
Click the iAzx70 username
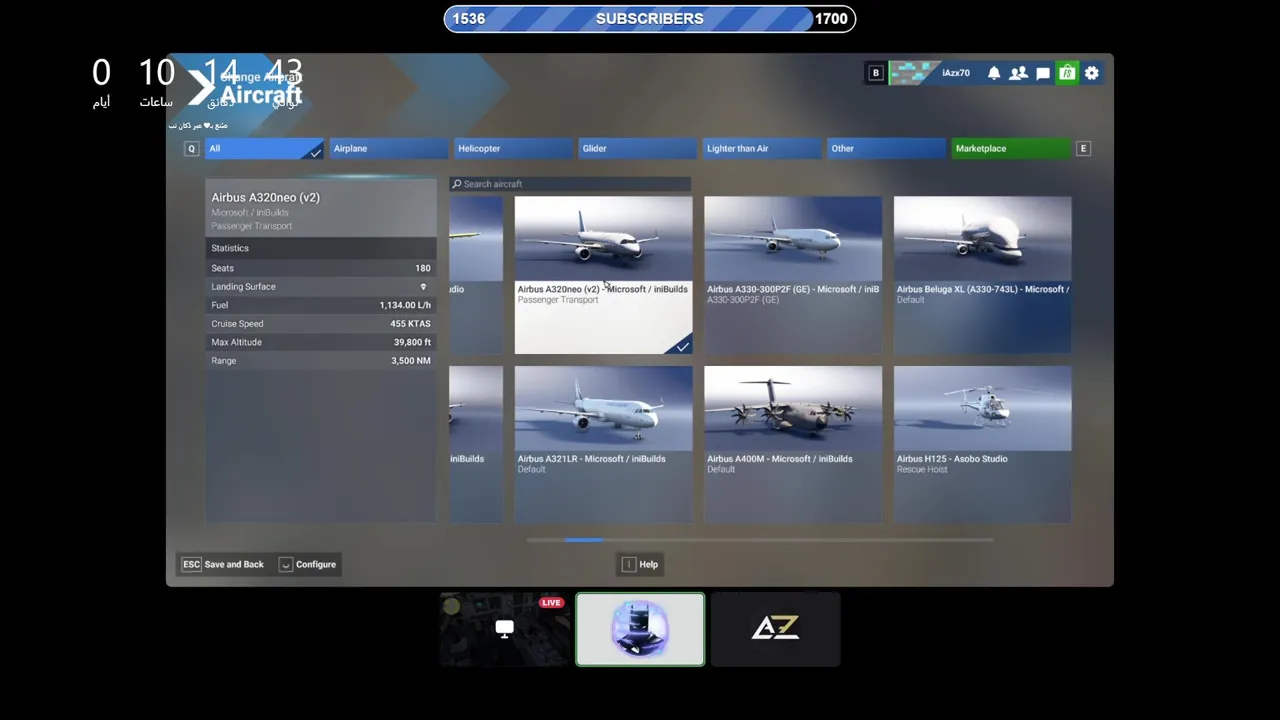point(956,73)
